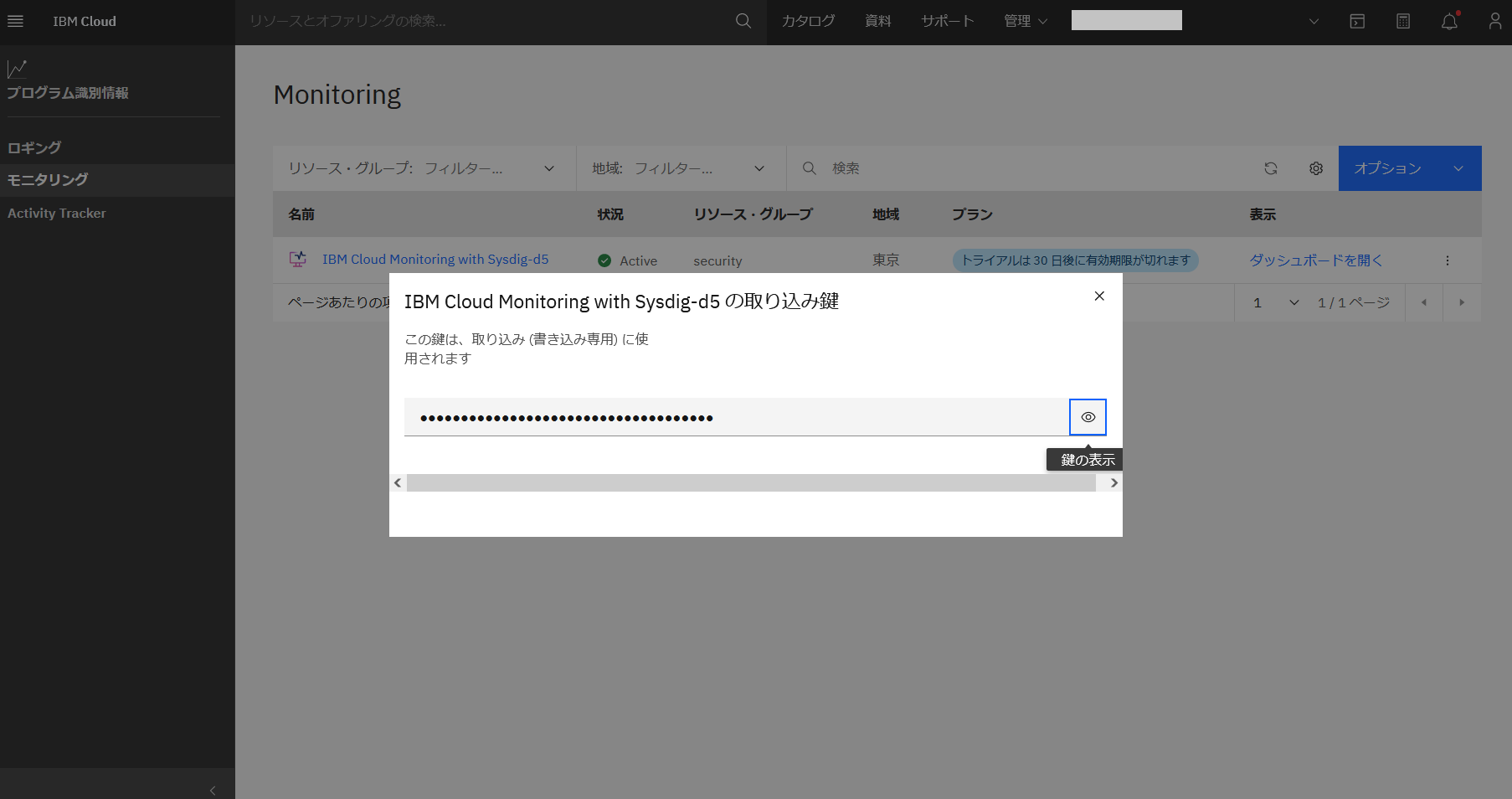Viewport: 1512px width, 799px height.
Task: Close the ingestion key dialog
Action: [x=1099, y=296]
